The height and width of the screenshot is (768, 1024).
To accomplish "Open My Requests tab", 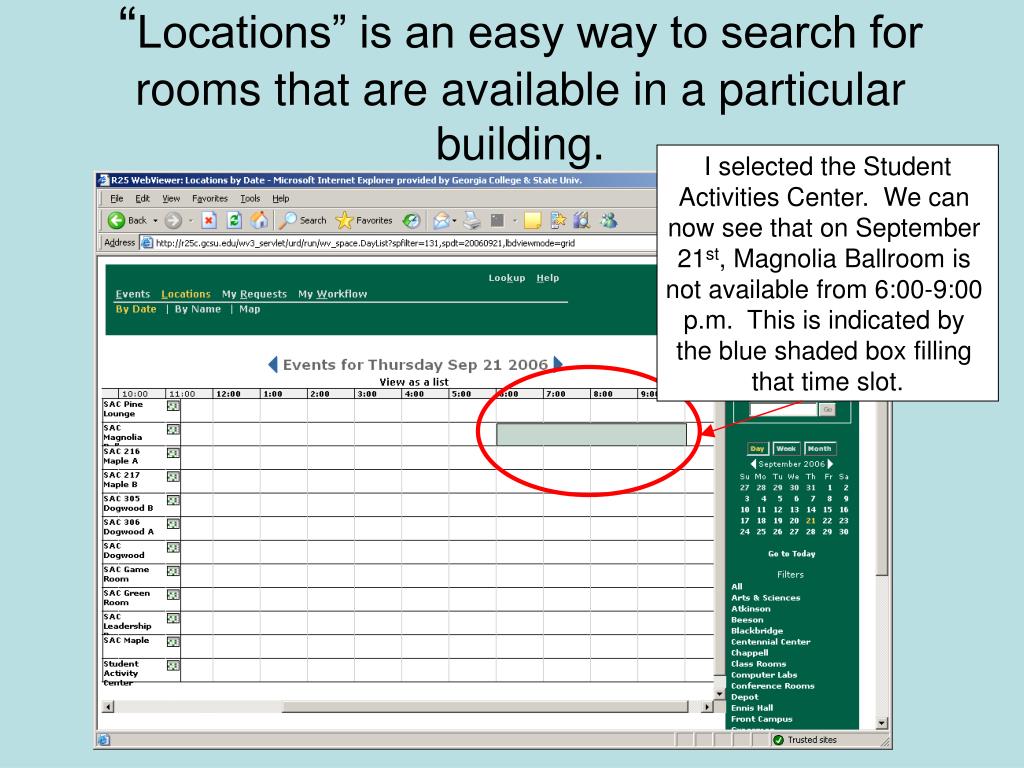I will [254, 294].
